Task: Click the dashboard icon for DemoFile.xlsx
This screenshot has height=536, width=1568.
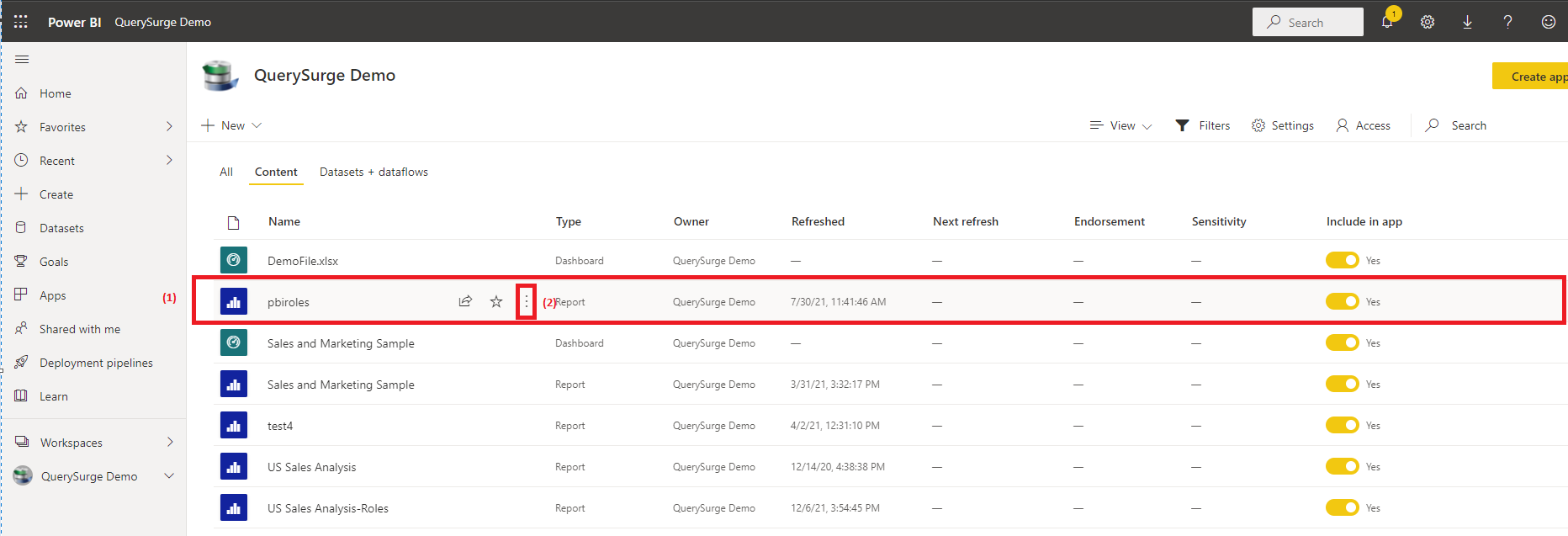Action: (234, 260)
